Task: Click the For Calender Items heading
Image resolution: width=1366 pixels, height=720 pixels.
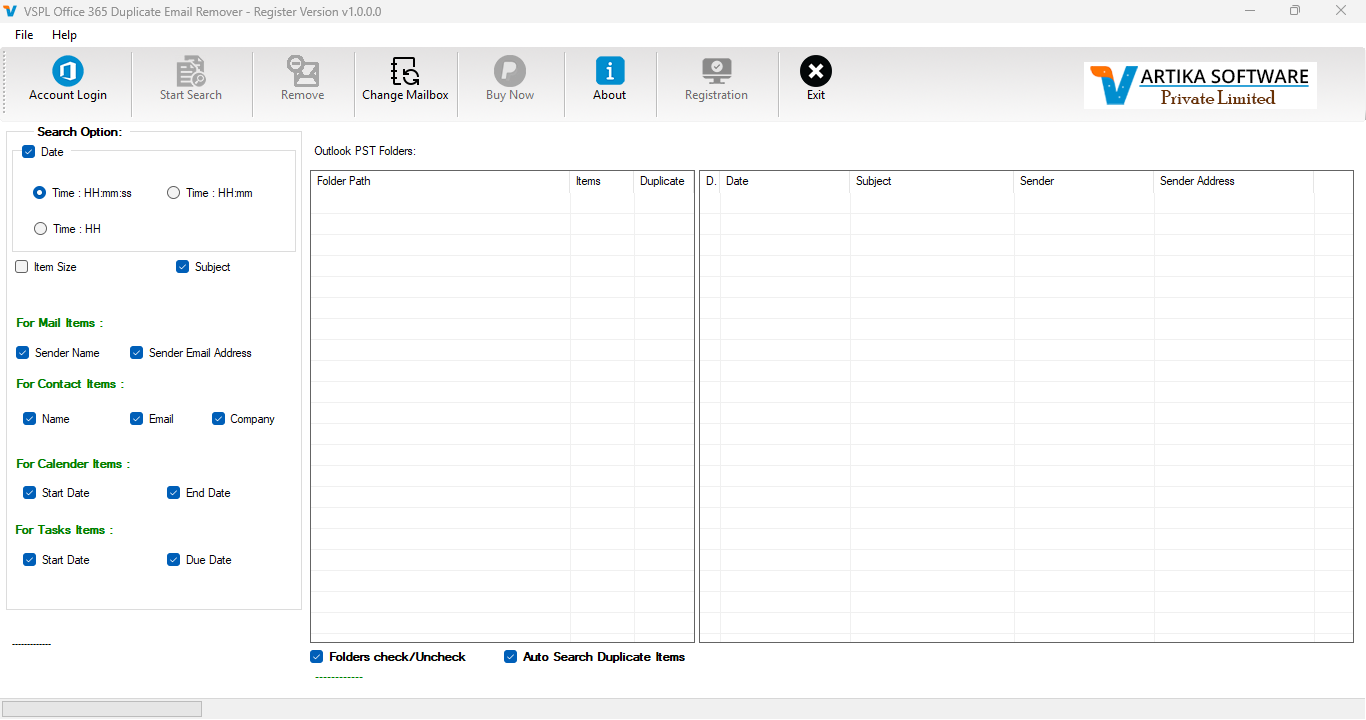Action: coord(73,464)
